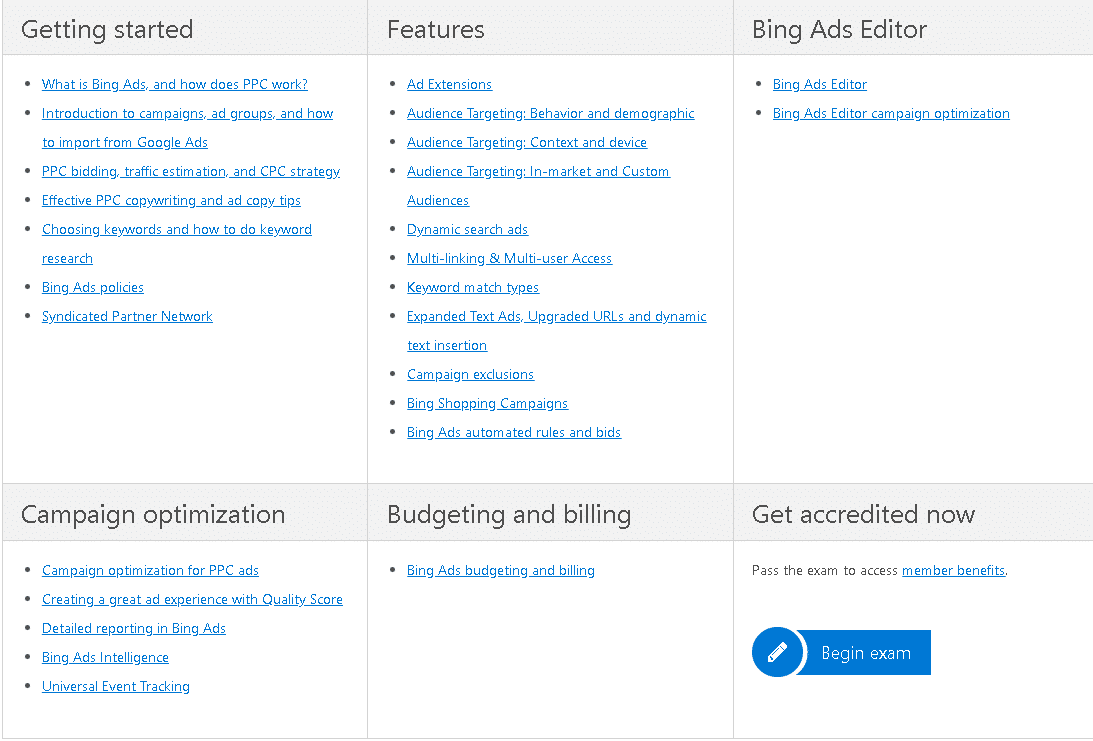Open Bing Ads automated rules and bids
The width and height of the screenshot is (1093, 741).
[x=514, y=432]
